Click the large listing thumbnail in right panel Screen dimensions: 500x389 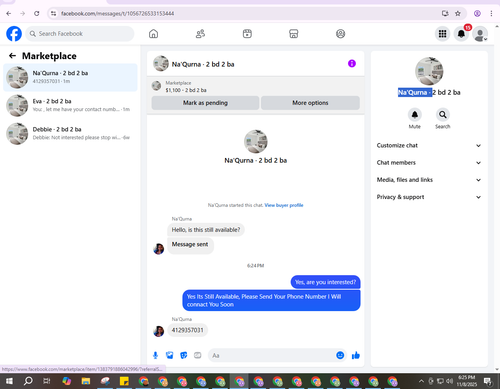pyautogui.click(x=429, y=71)
